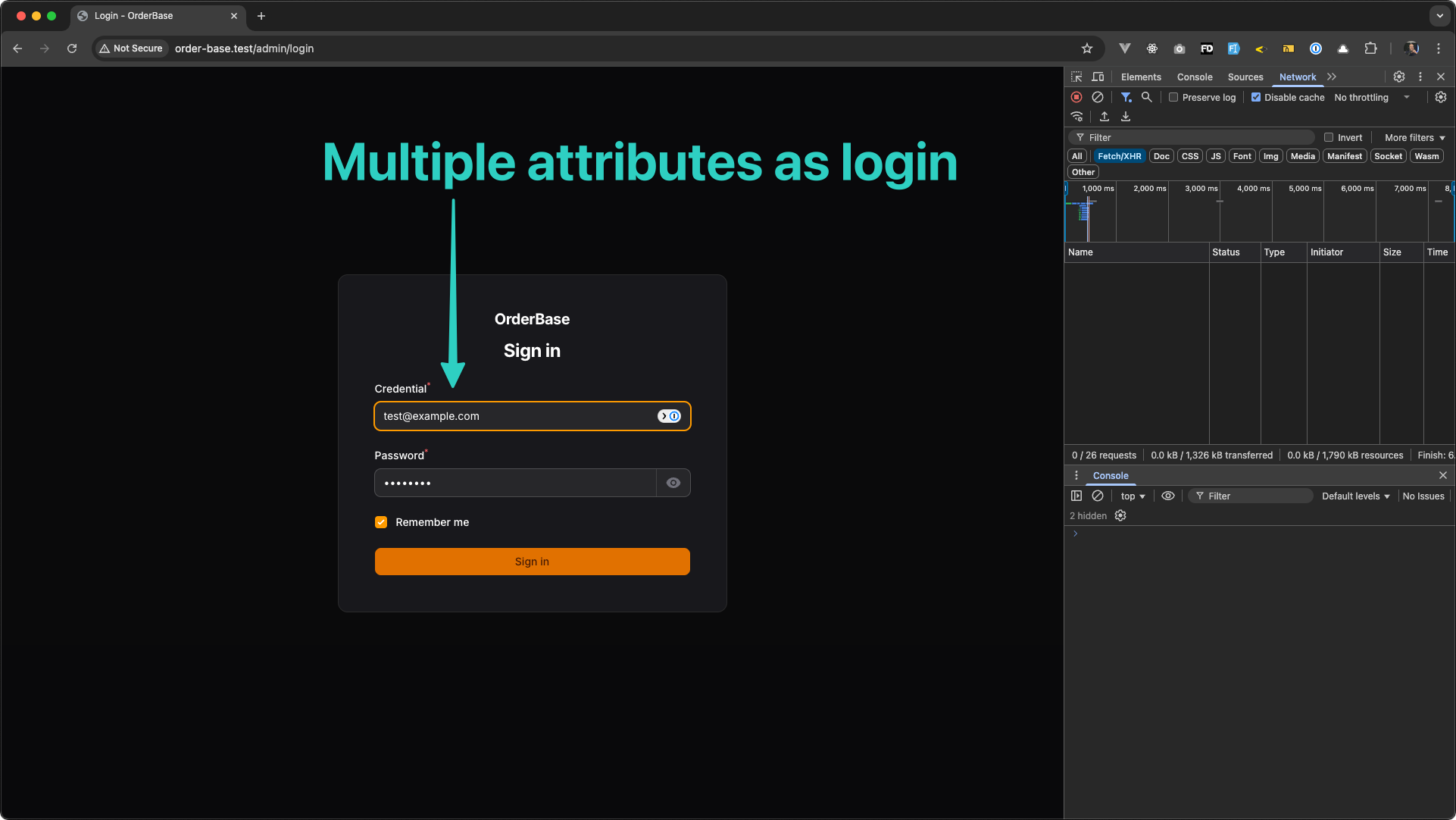Select the inspect element picker tool

[x=1076, y=77]
